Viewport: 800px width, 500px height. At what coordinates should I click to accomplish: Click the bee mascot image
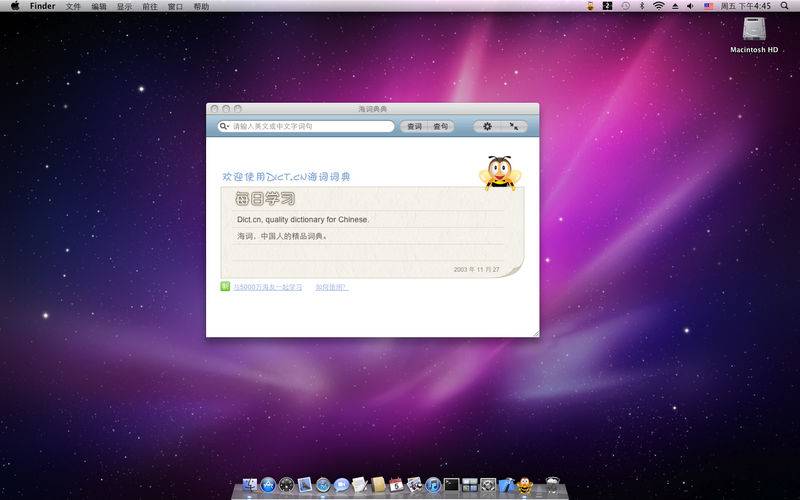click(x=499, y=172)
